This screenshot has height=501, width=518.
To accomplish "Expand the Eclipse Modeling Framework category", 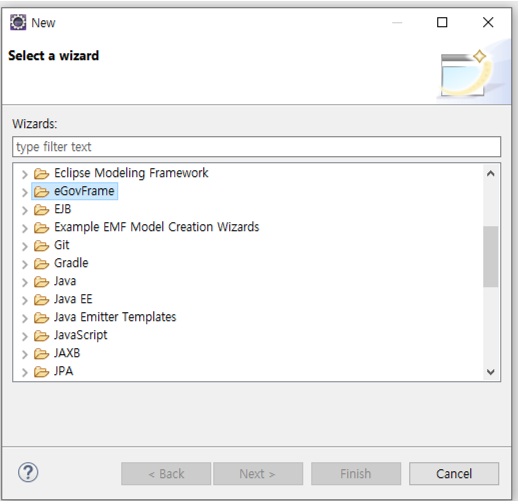I will pos(25,174).
